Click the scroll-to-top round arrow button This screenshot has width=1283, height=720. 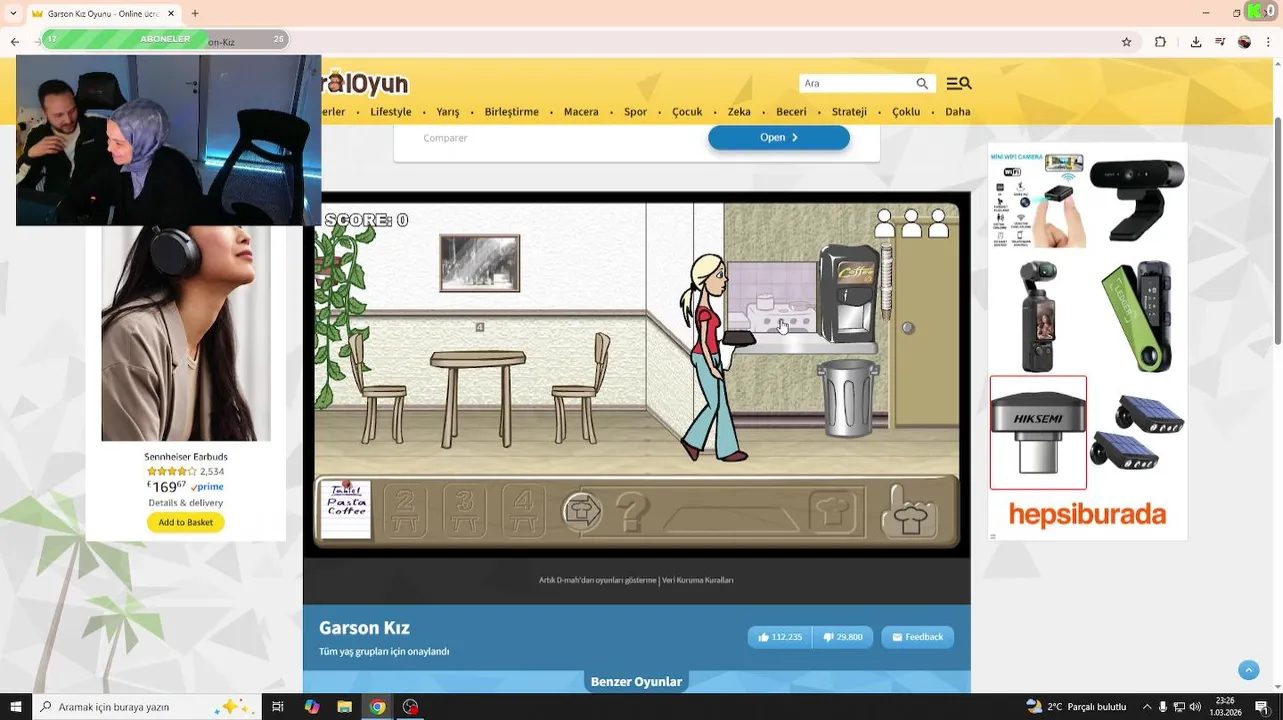1248,670
